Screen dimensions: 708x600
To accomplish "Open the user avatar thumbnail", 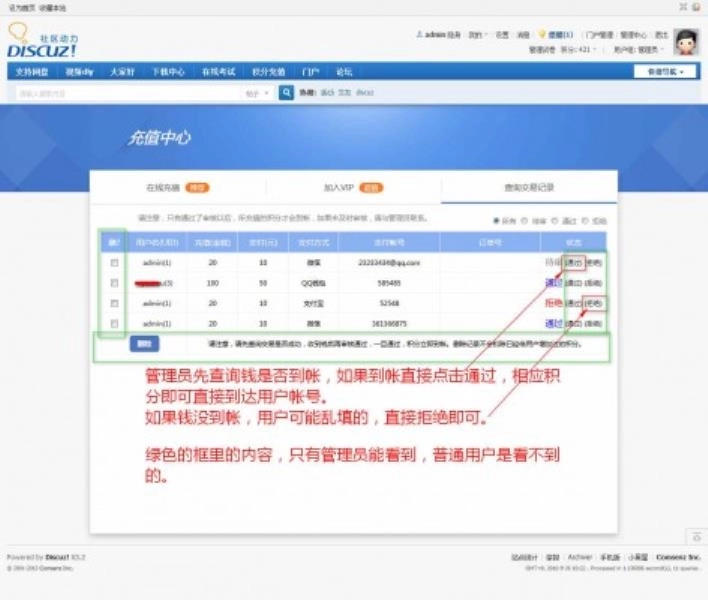I will click(686, 42).
